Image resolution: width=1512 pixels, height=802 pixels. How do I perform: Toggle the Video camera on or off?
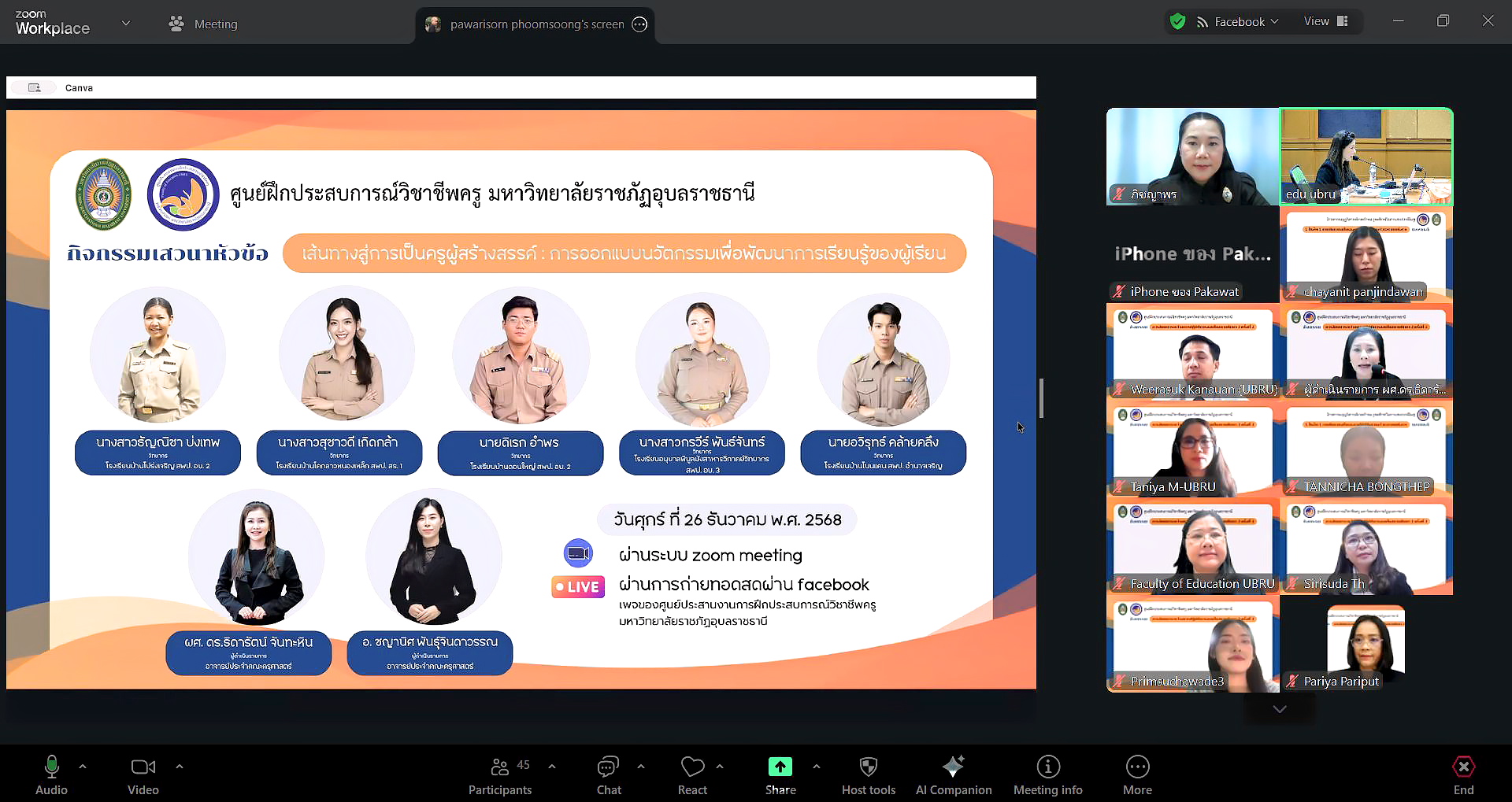coord(143,775)
